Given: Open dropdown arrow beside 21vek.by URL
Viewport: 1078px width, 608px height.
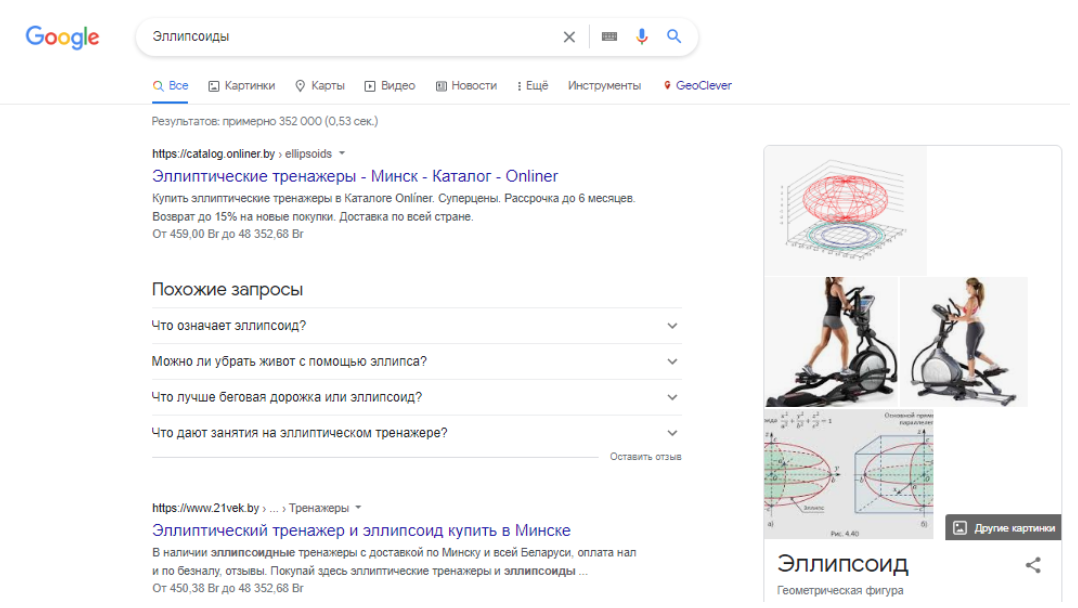Looking at the screenshot, I should click(358, 508).
